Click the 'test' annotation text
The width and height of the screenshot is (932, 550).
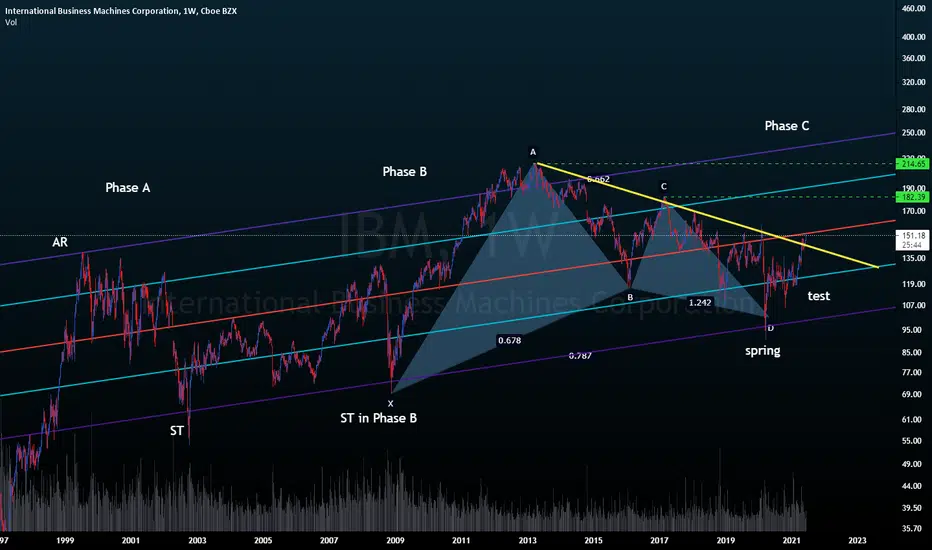[x=819, y=296]
